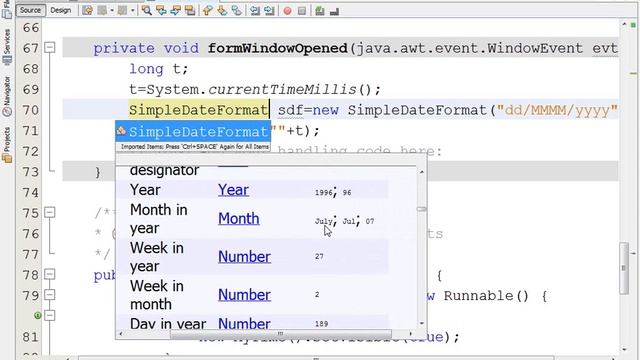The height and width of the screenshot is (360, 640).
Task: Click the green override glyph in gutter
Action: pyautogui.click(x=37, y=315)
